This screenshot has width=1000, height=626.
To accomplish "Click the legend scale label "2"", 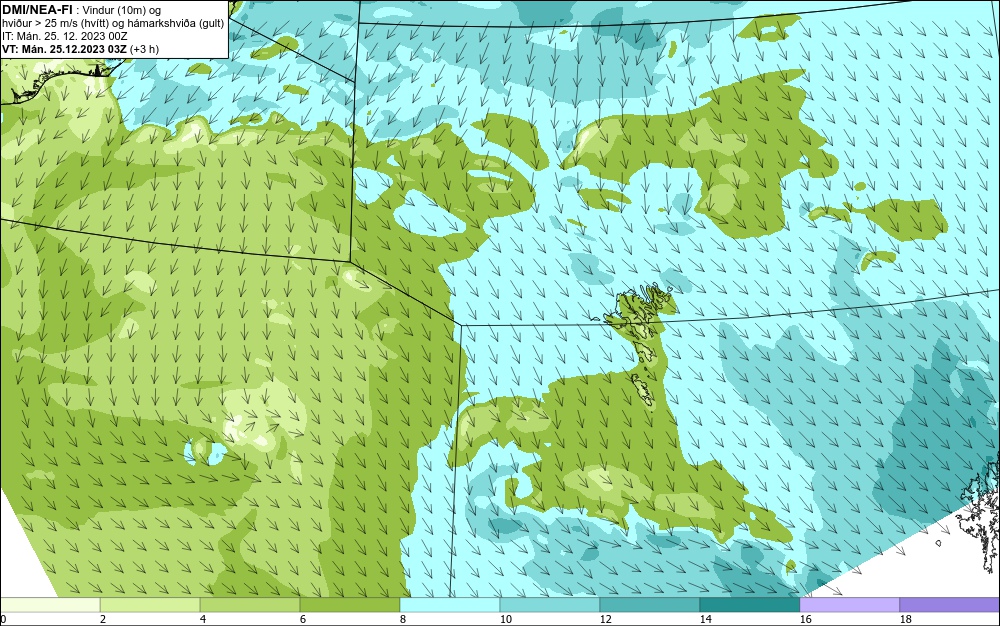I will tap(103, 619).
